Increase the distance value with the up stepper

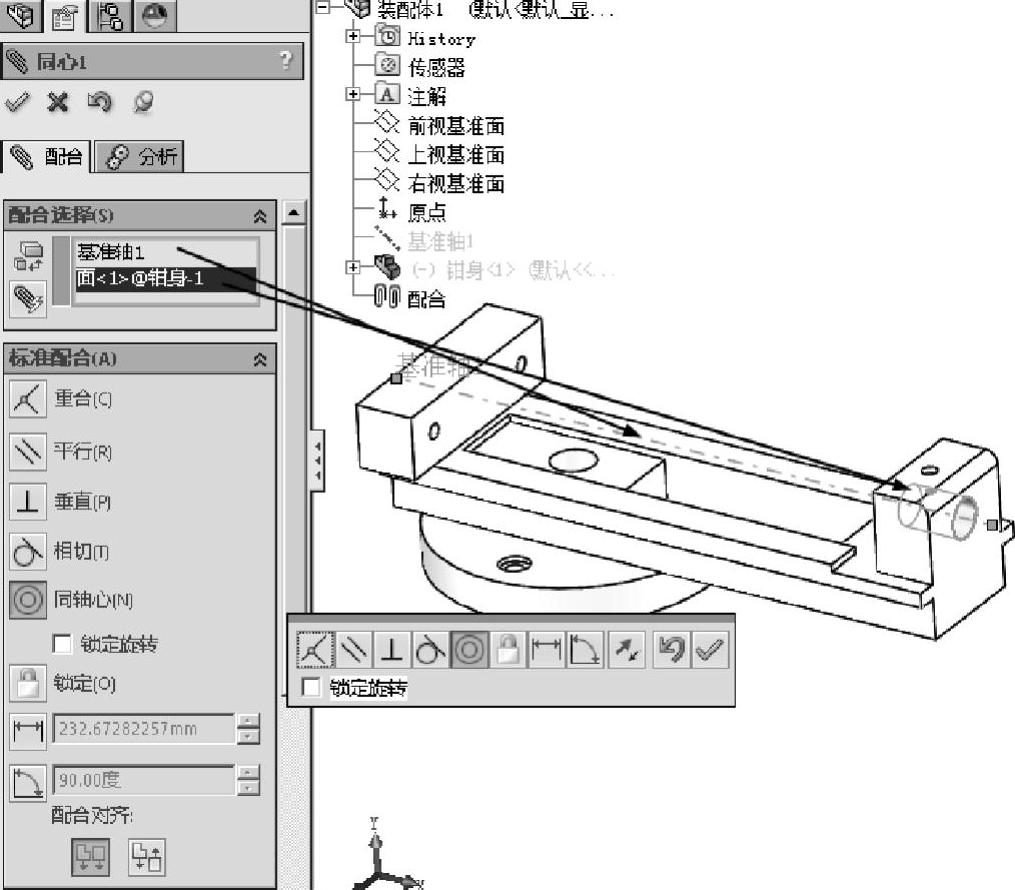click(x=249, y=721)
